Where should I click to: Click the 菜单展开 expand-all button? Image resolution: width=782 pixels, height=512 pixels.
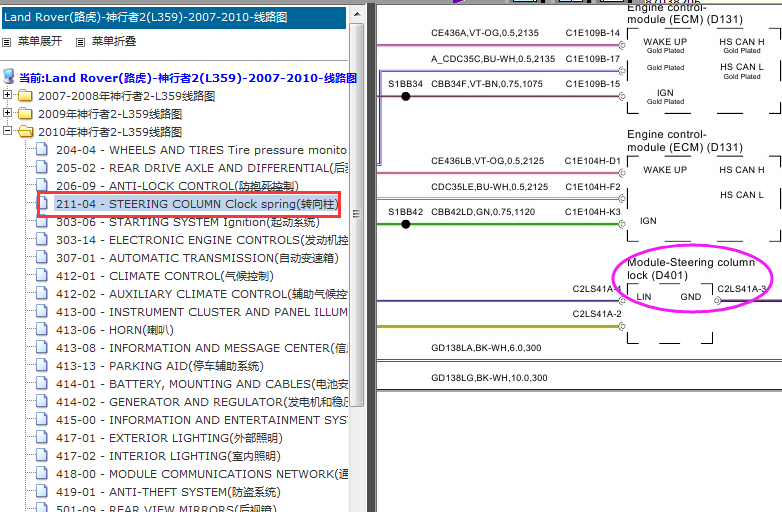pos(40,41)
